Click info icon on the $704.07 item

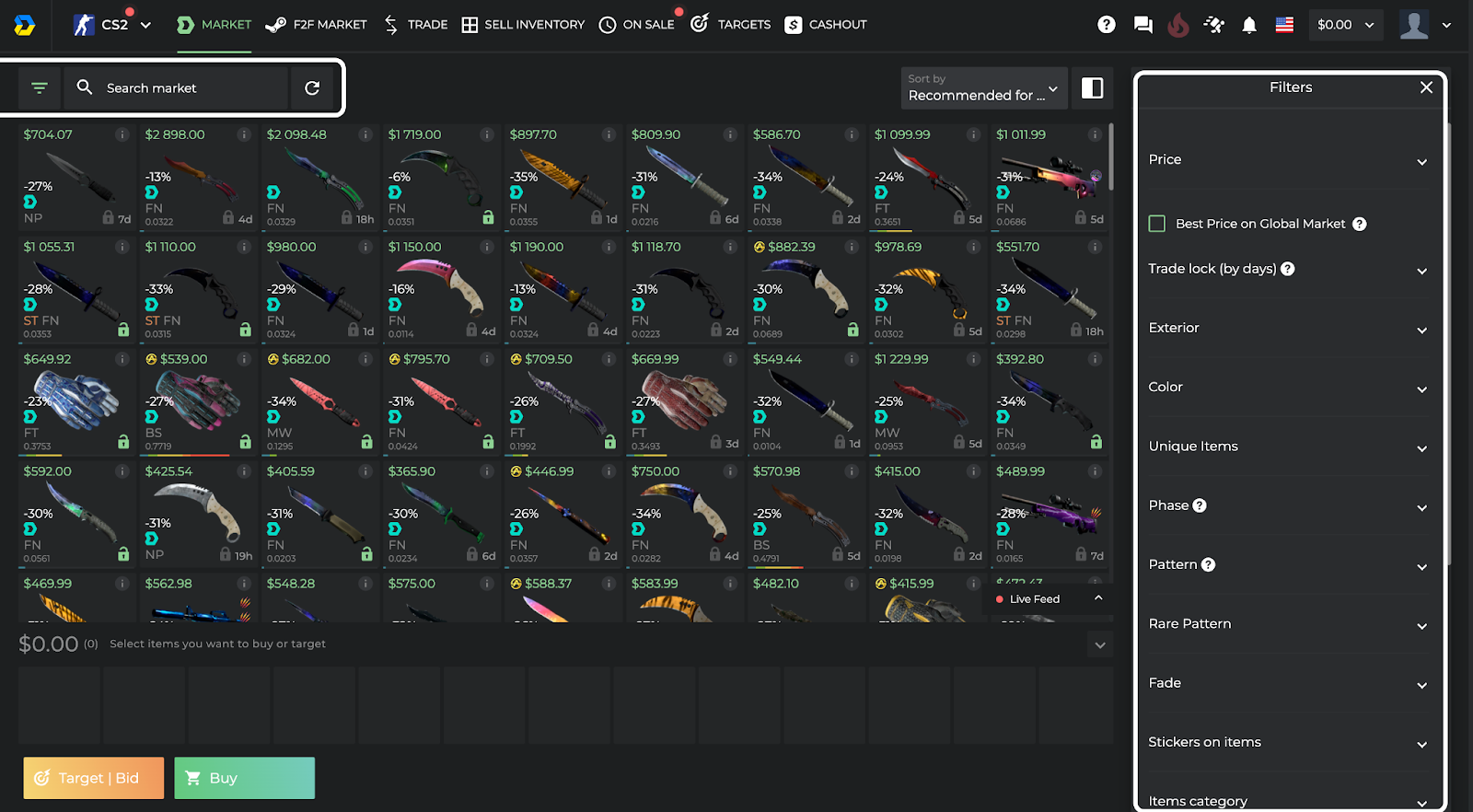[x=122, y=134]
